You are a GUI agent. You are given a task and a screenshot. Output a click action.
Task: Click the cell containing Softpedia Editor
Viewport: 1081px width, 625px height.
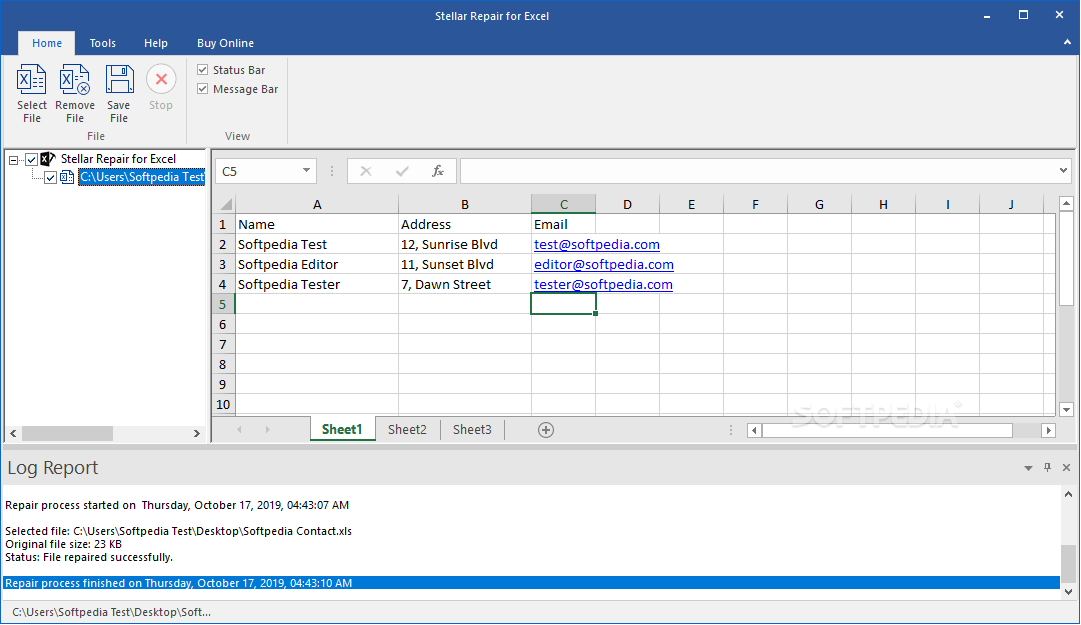pyautogui.click(x=317, y=265)
